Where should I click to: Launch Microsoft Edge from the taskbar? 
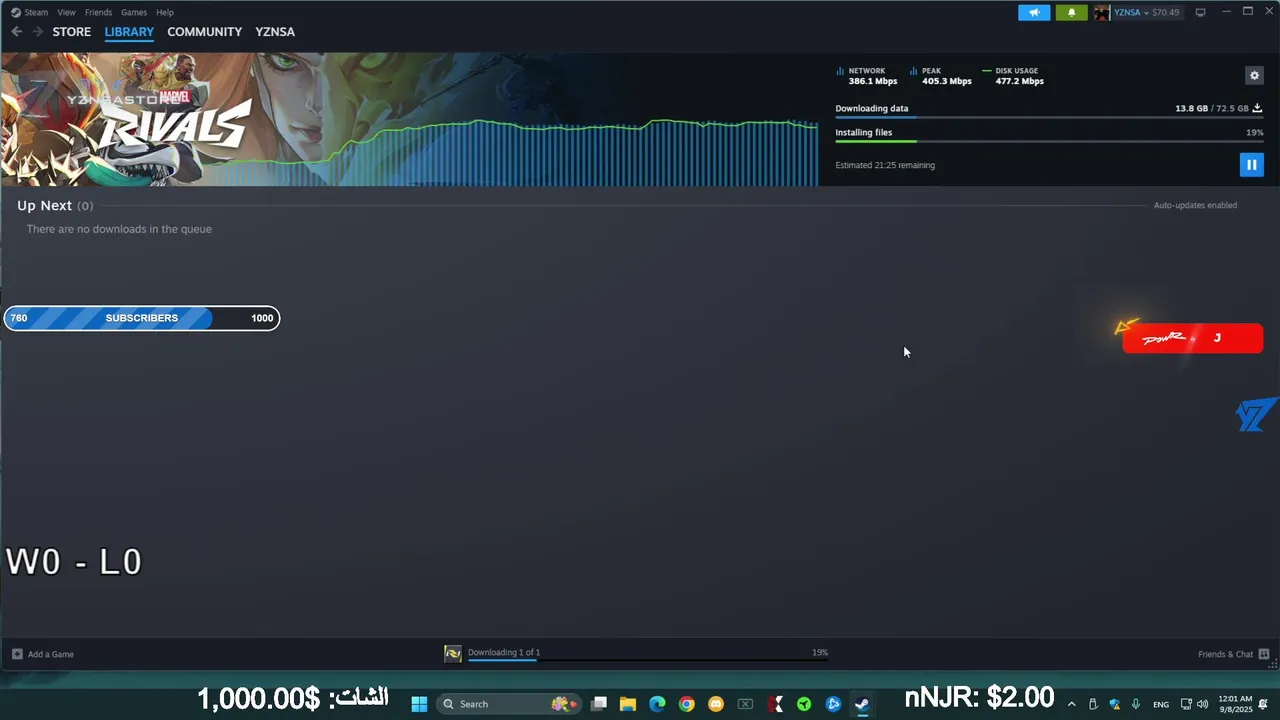point(657,704)
